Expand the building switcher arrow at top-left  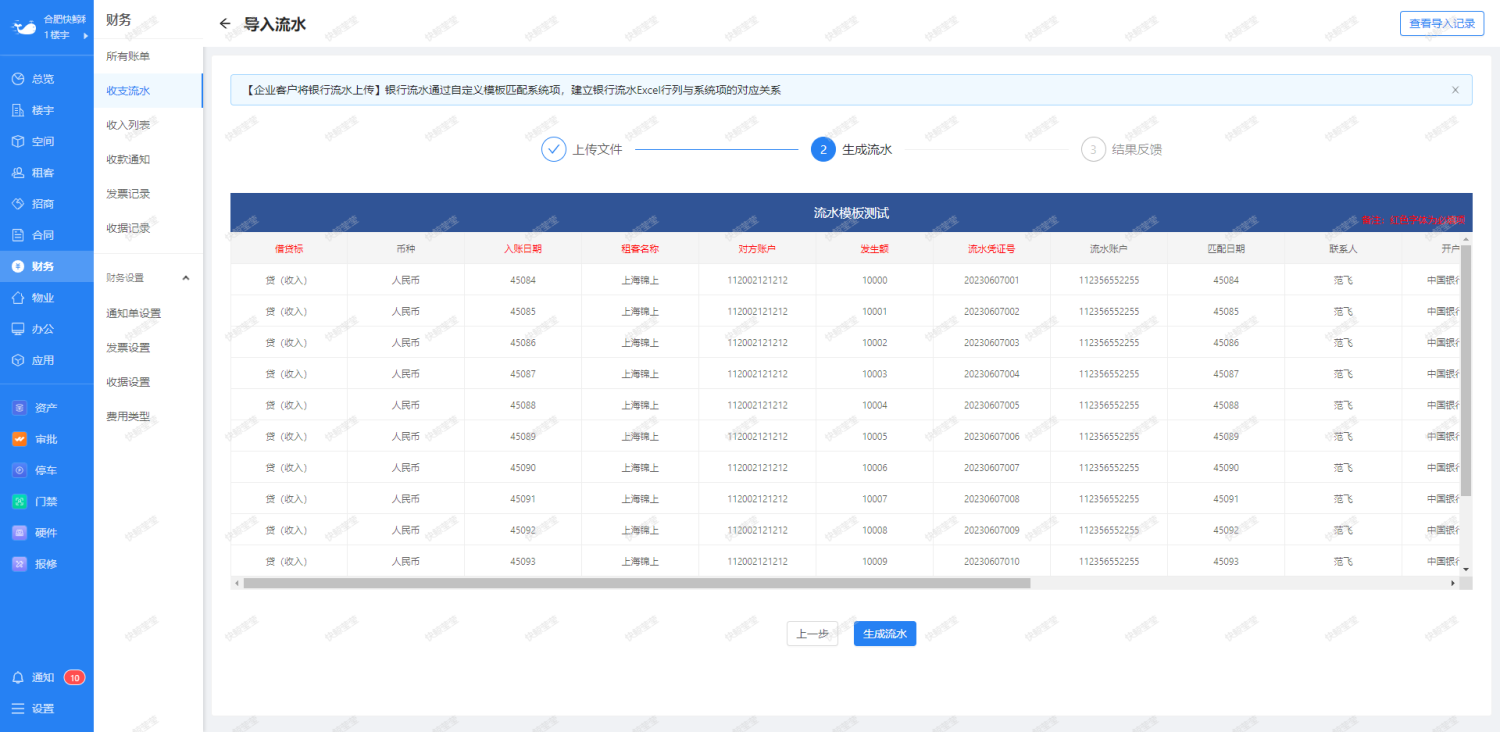(x=86, y=35)
